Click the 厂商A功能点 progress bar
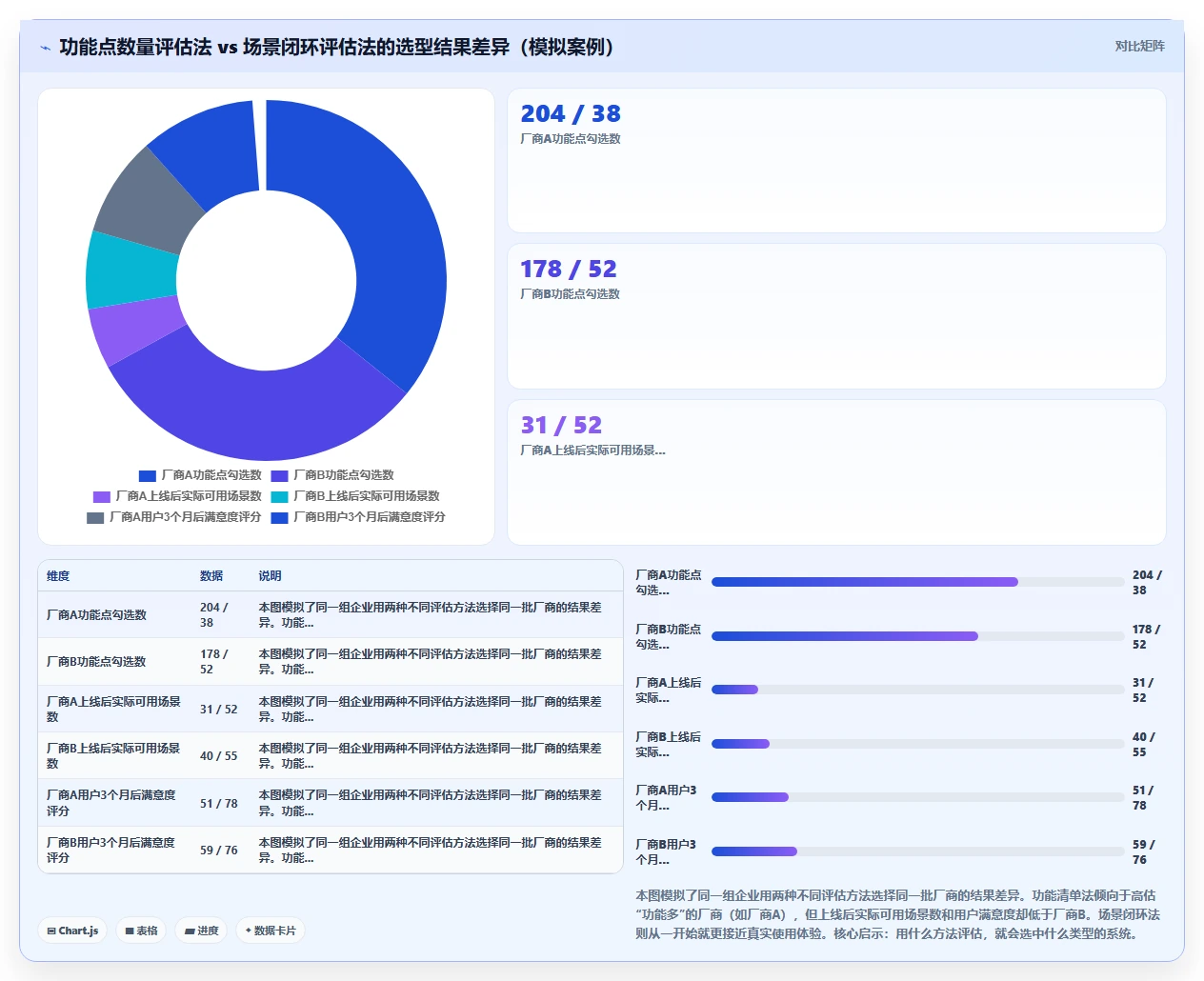This screenshot has height=981, width=1204. click(x=917, y=582)
